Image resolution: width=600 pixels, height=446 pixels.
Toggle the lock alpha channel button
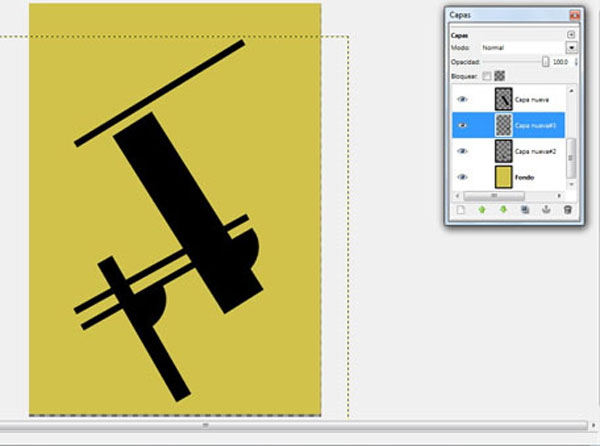tap(499, 76)
